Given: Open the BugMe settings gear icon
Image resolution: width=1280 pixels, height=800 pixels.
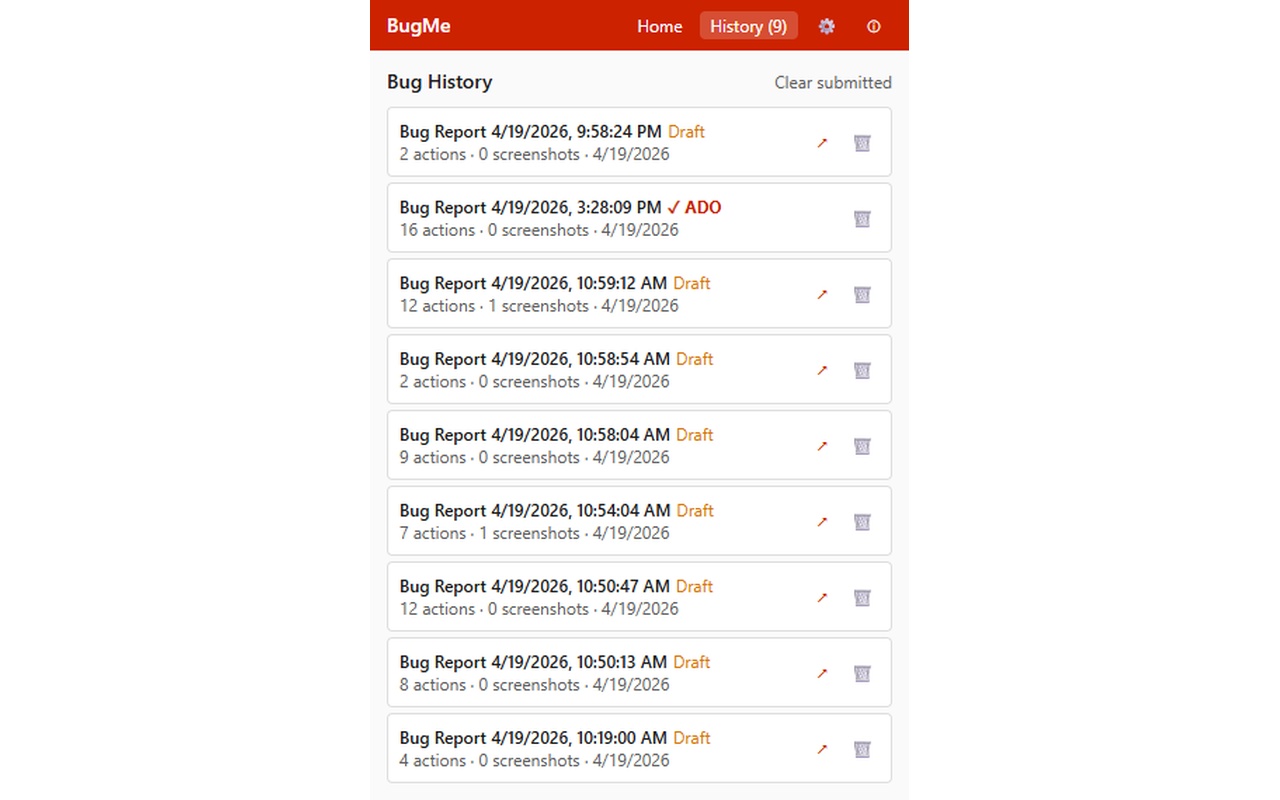Looking at the screenshot, I should click(826, 26).
